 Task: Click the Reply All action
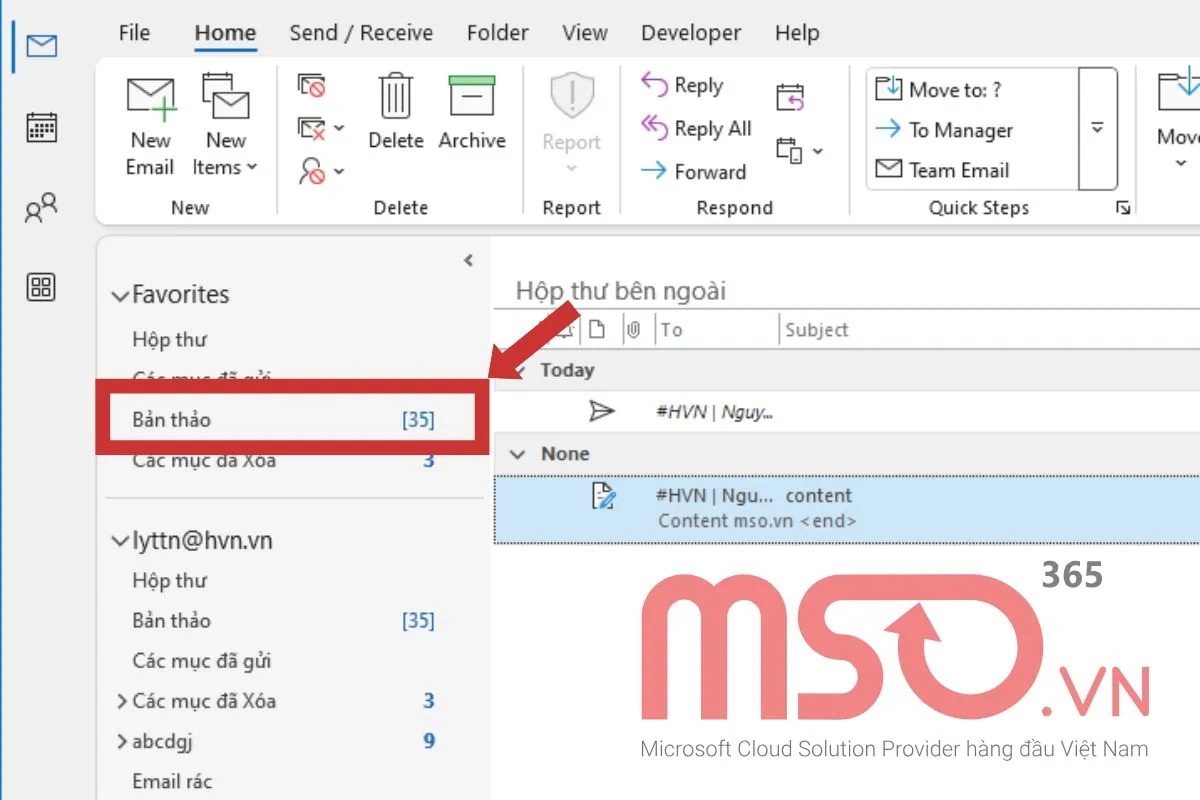coord(700,128)
